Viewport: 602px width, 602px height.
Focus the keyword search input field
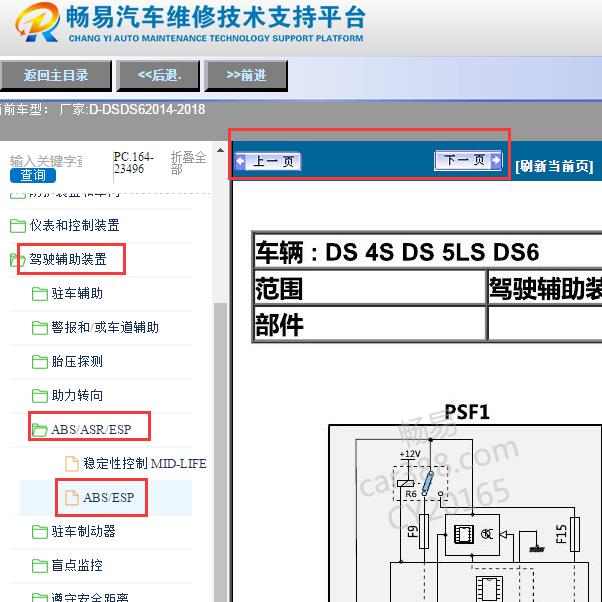[46, 161]
